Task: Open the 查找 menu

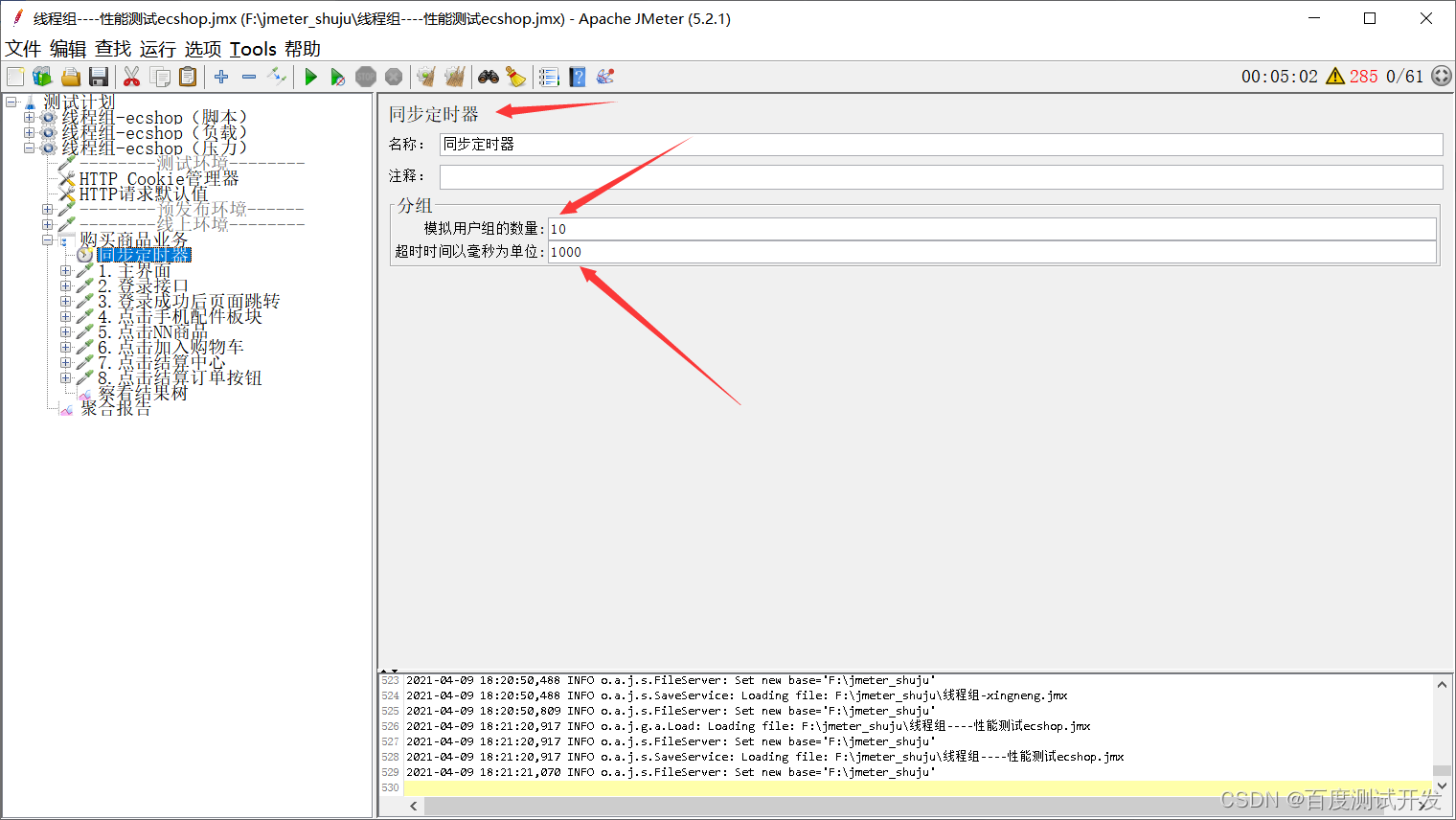Action: [113, 49]
